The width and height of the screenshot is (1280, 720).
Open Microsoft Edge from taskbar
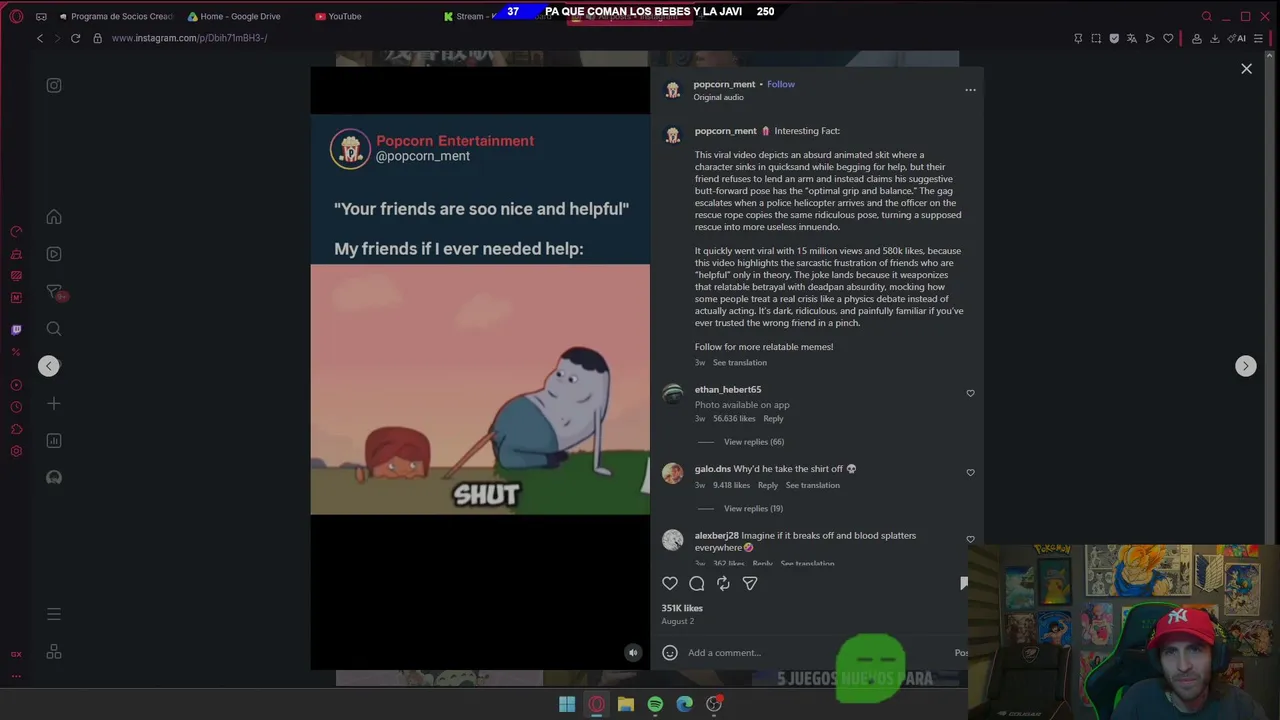coord(685,704)
